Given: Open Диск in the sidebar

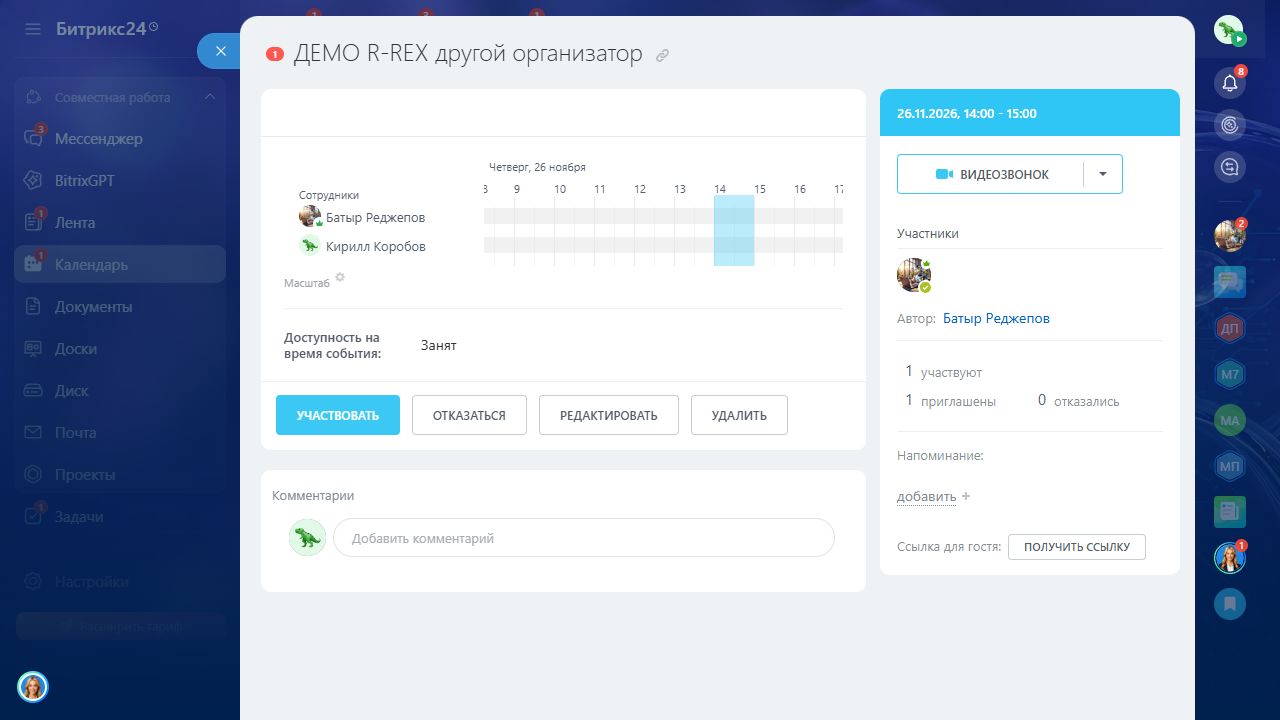Looking at the screenshot, I should tap(120, 391).
